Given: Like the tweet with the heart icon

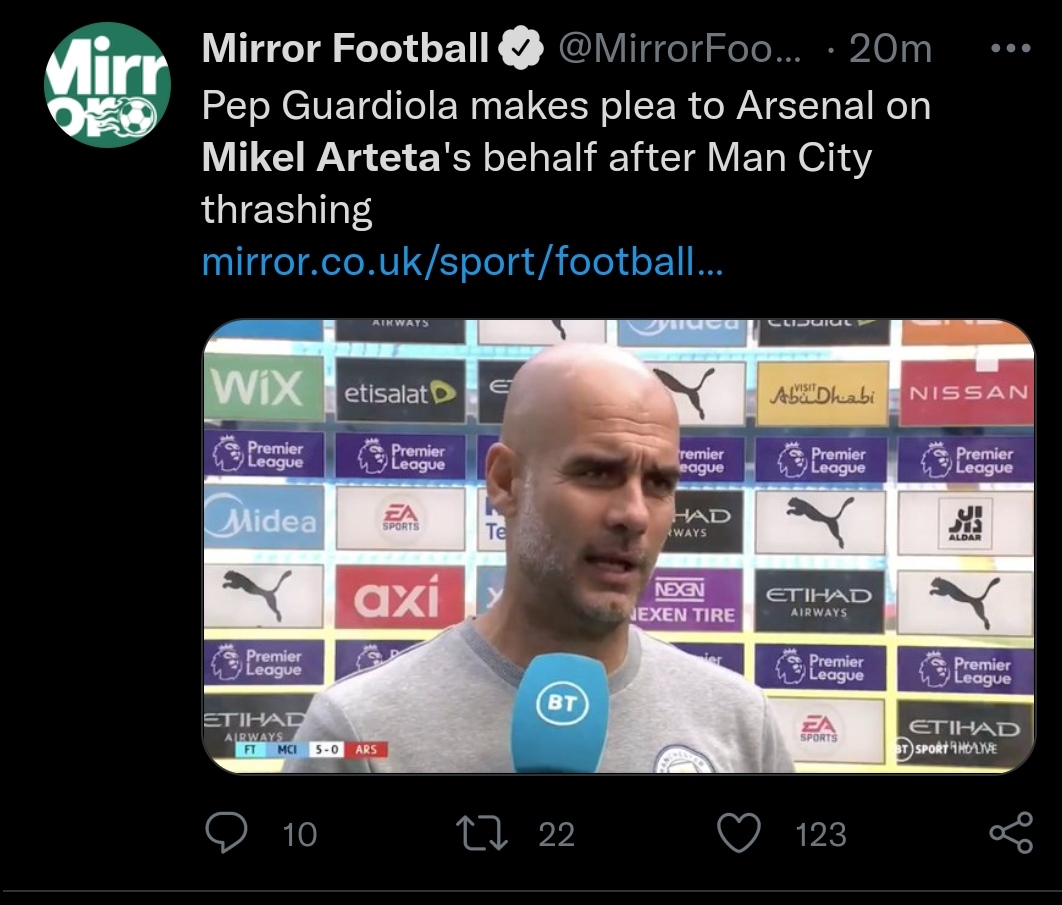Looking at the screenshot, I should click(x=740, y=833).
